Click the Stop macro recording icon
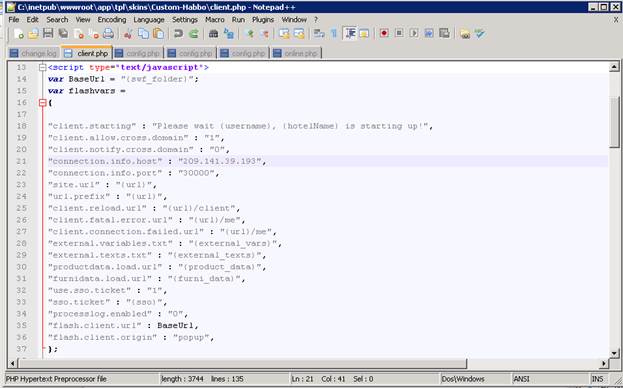 pyautogui.click(x=399, y=34)
